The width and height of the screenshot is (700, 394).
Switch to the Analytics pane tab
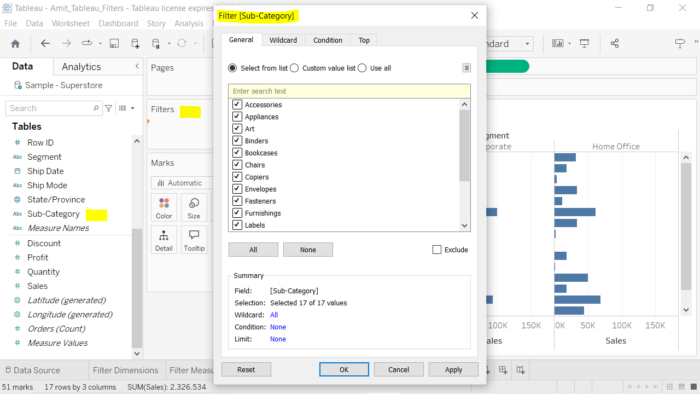[x=81, y=66]
